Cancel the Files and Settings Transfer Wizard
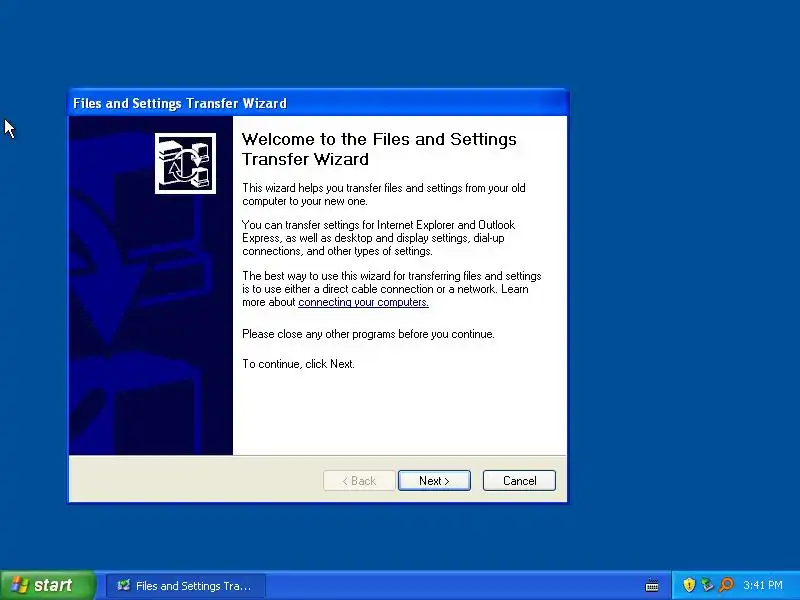The height and width of the screenshot is (600, 800). pyautogui.click(x=519, y=481)
